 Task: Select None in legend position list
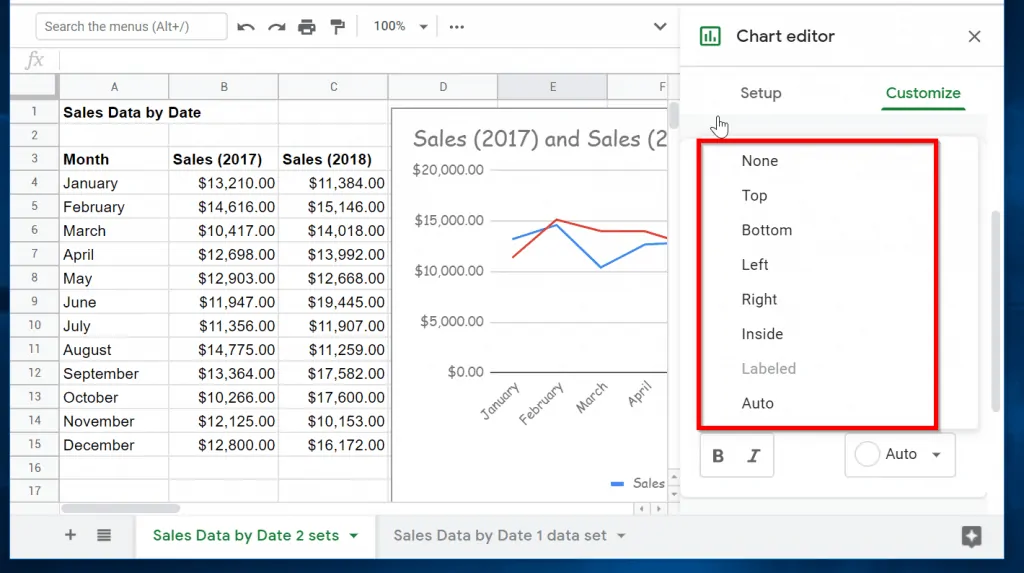[759, 161]
